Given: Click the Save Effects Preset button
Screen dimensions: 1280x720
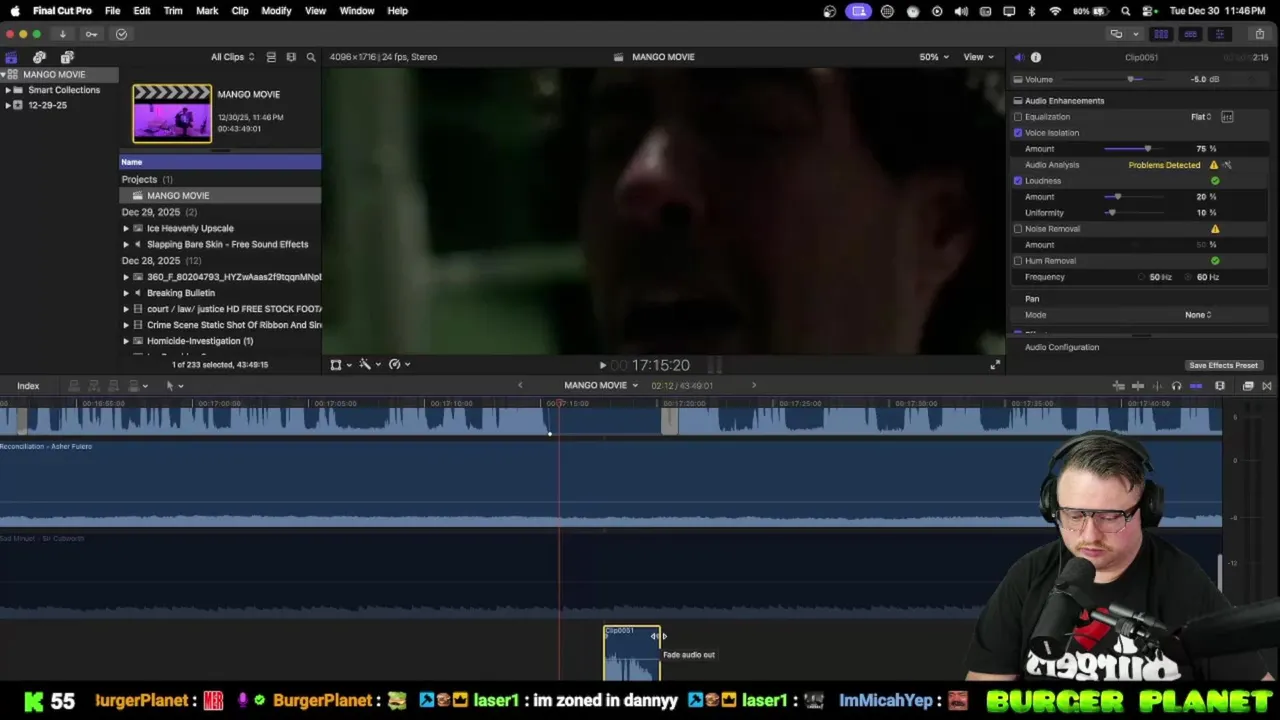Looking at the screenshot, I should click(1223, 365).
